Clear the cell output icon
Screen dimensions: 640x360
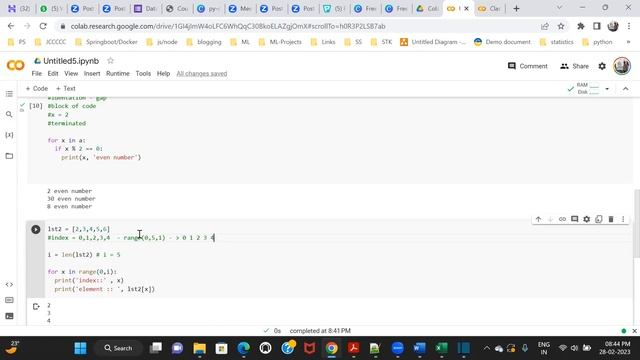(x=36, y=307)
